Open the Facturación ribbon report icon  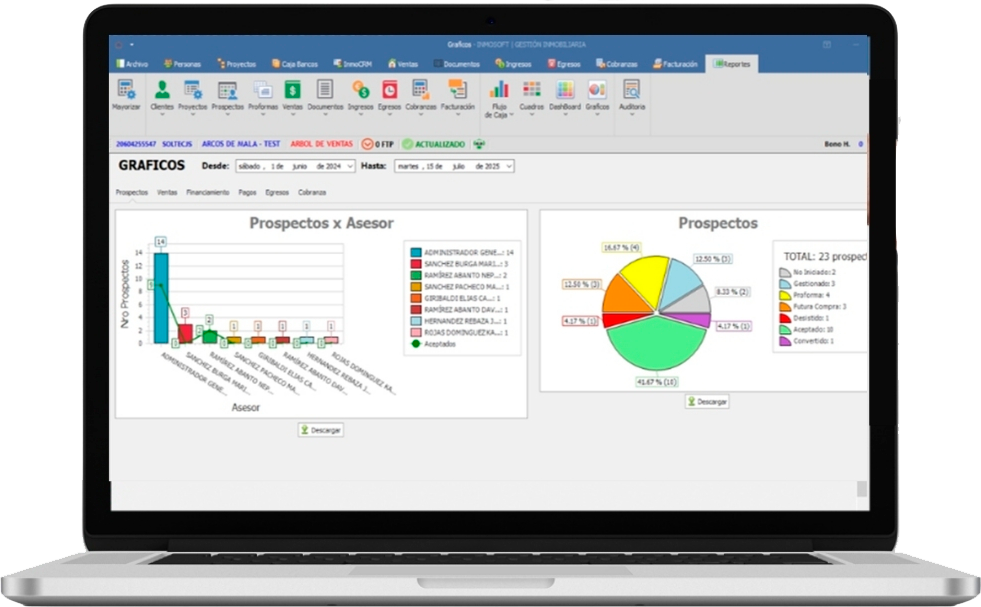point(457,90)
